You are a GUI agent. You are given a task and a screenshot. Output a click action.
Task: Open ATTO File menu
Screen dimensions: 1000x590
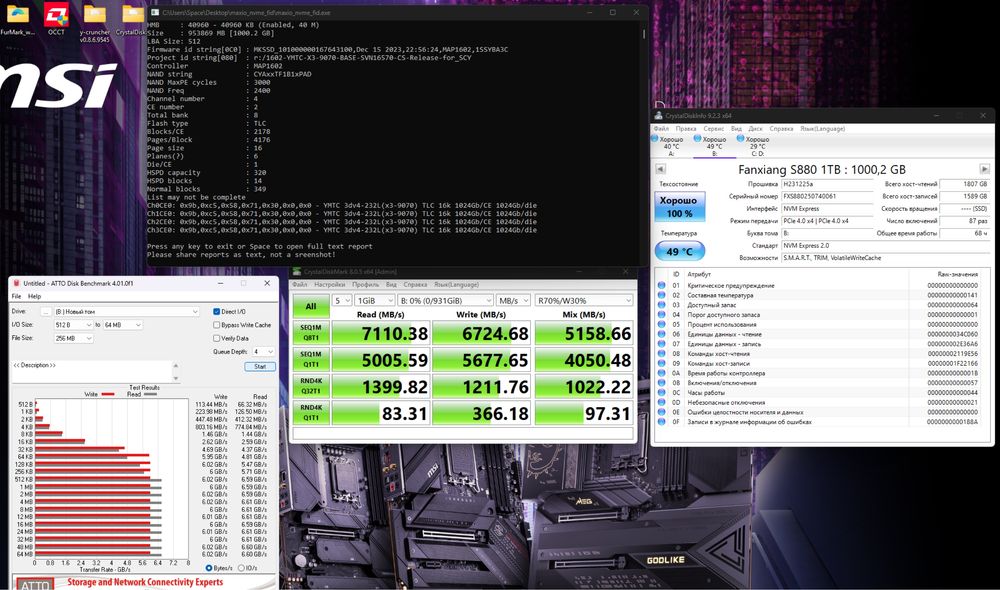coord(17,297)
